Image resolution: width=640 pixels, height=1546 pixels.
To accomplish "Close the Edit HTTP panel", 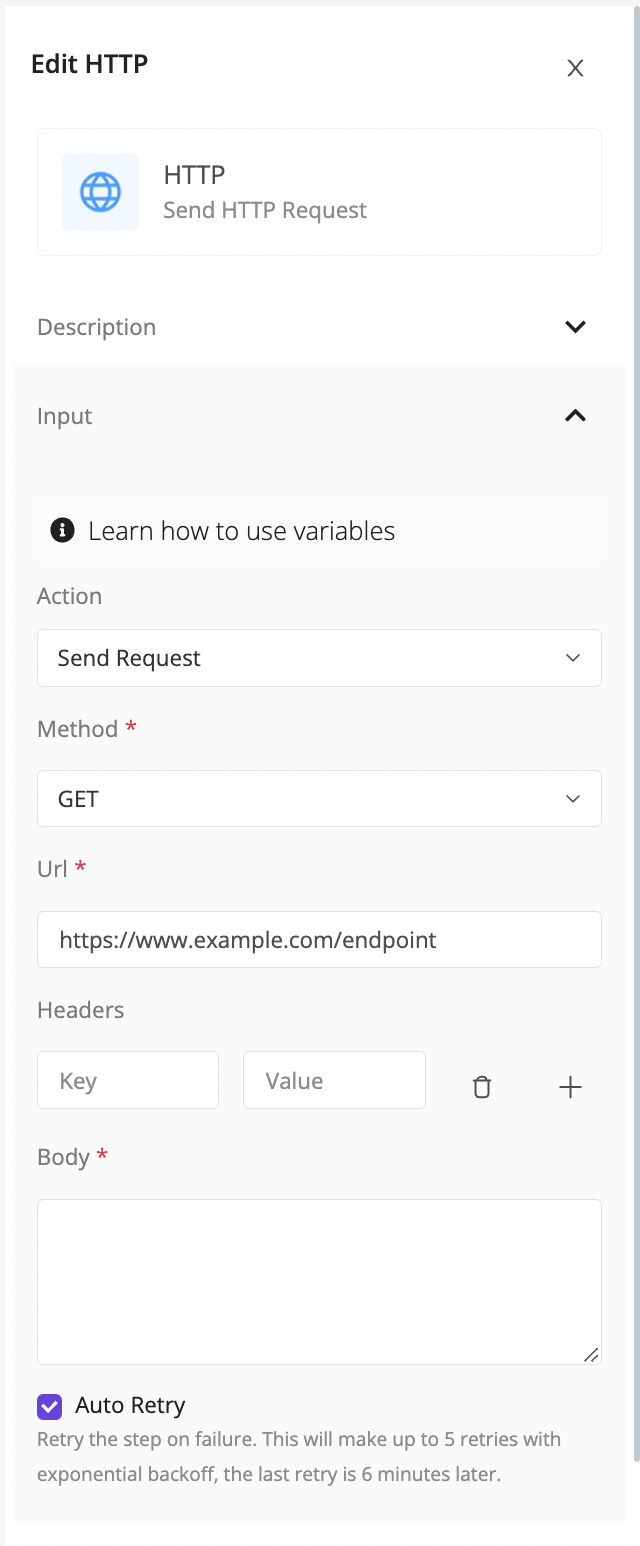I will point(575,68).
